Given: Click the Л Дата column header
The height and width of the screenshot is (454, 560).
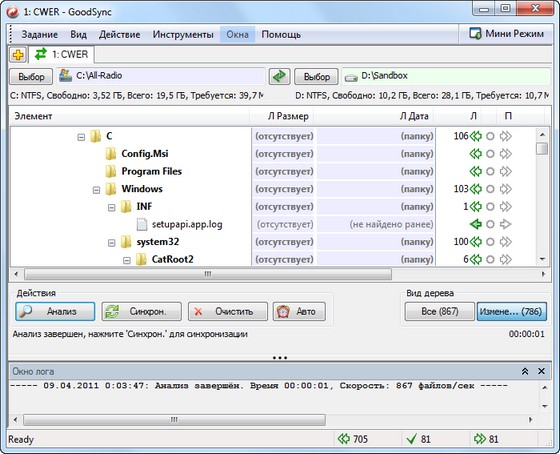Looking at the screenshot, I should (x=374, y=116).
